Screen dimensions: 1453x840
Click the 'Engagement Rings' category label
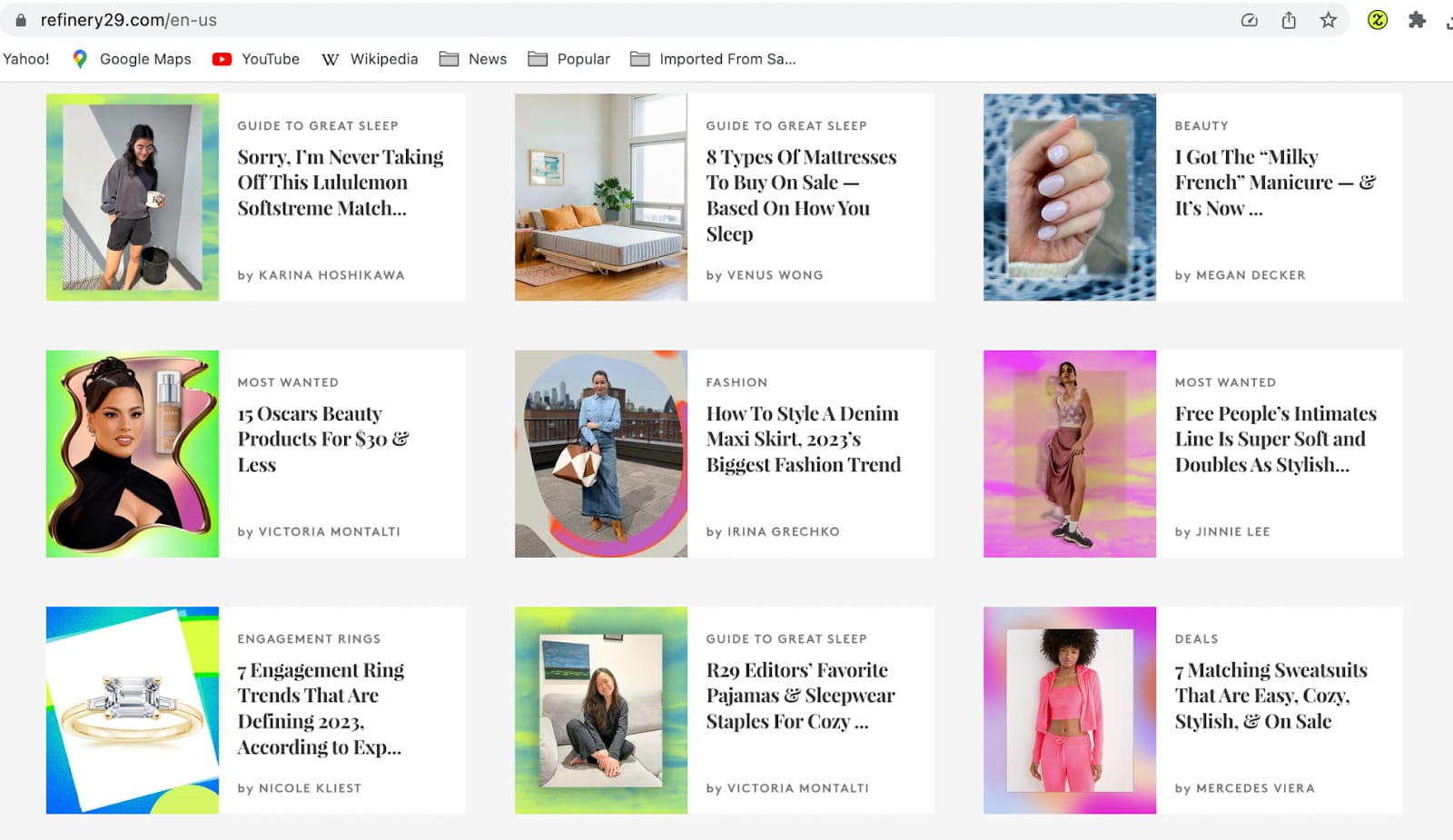click(x=309, y=638)
